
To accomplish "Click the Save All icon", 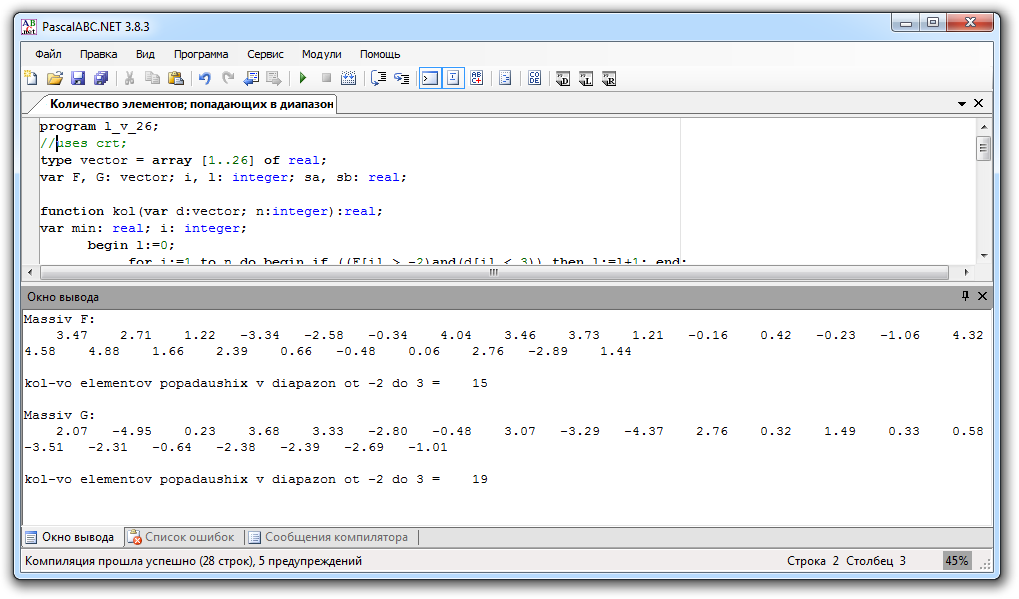I will 101,78.
